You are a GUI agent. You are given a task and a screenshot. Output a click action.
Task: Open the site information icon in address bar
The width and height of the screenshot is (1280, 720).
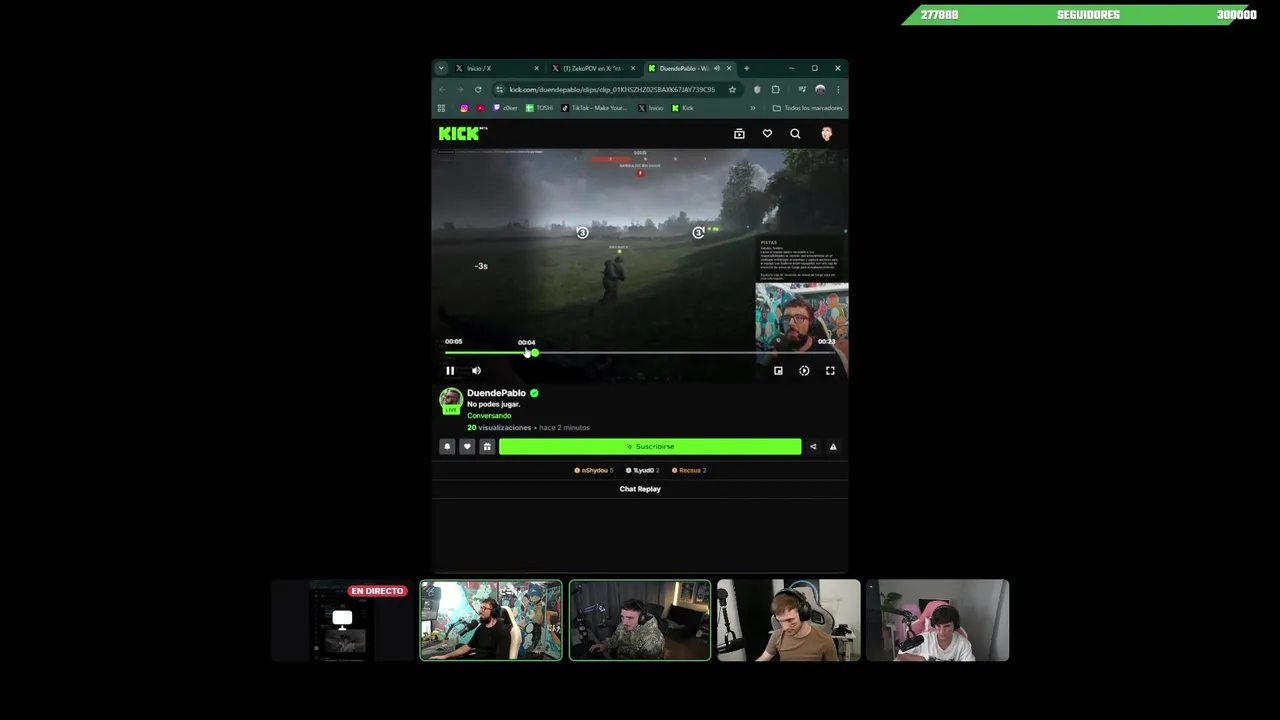tap(499, 89)
